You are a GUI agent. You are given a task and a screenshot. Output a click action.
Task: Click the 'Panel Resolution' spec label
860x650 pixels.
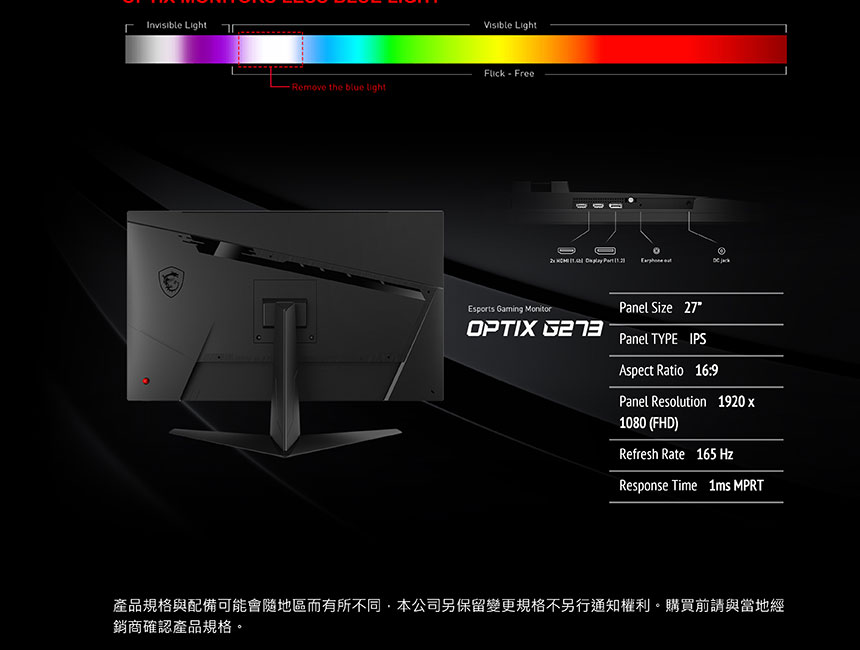(663, 402)
